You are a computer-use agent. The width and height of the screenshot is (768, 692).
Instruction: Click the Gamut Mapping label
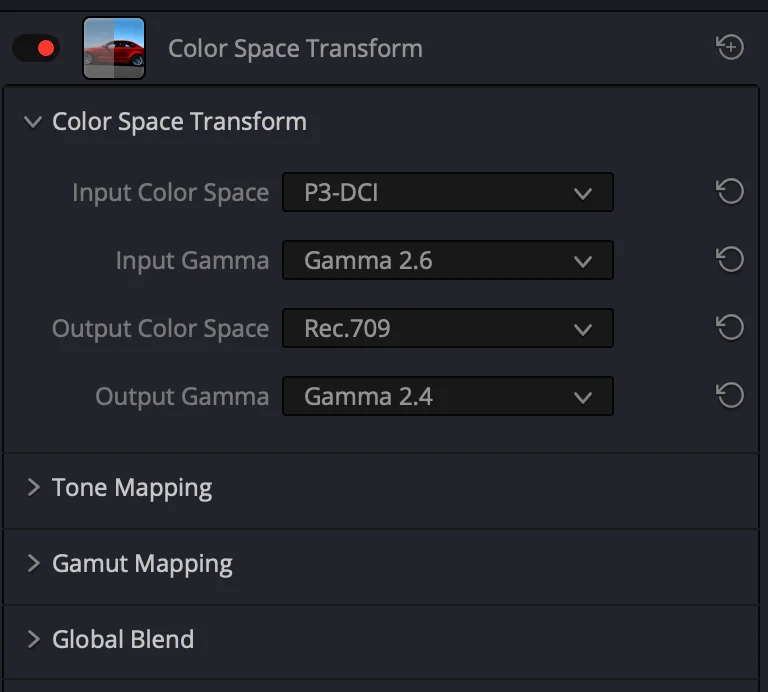(x=142, y=564)
